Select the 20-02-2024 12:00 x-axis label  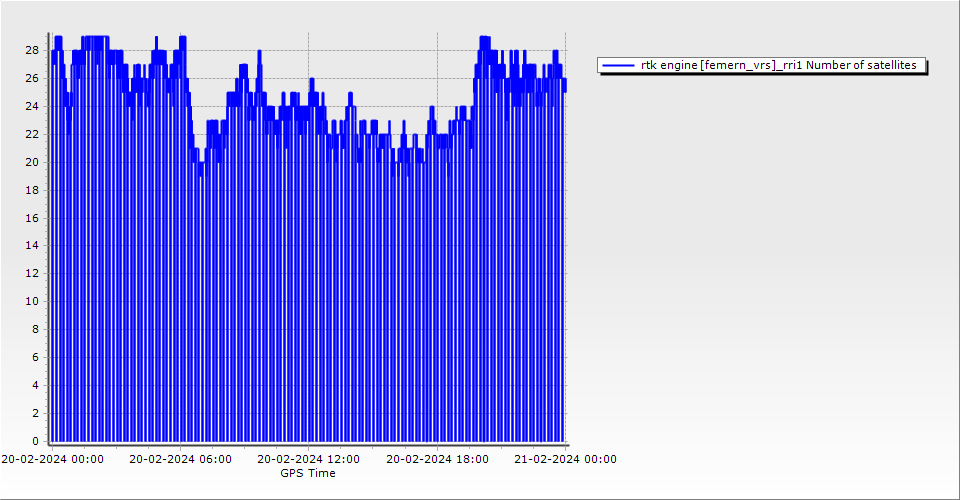click(309, 459)
